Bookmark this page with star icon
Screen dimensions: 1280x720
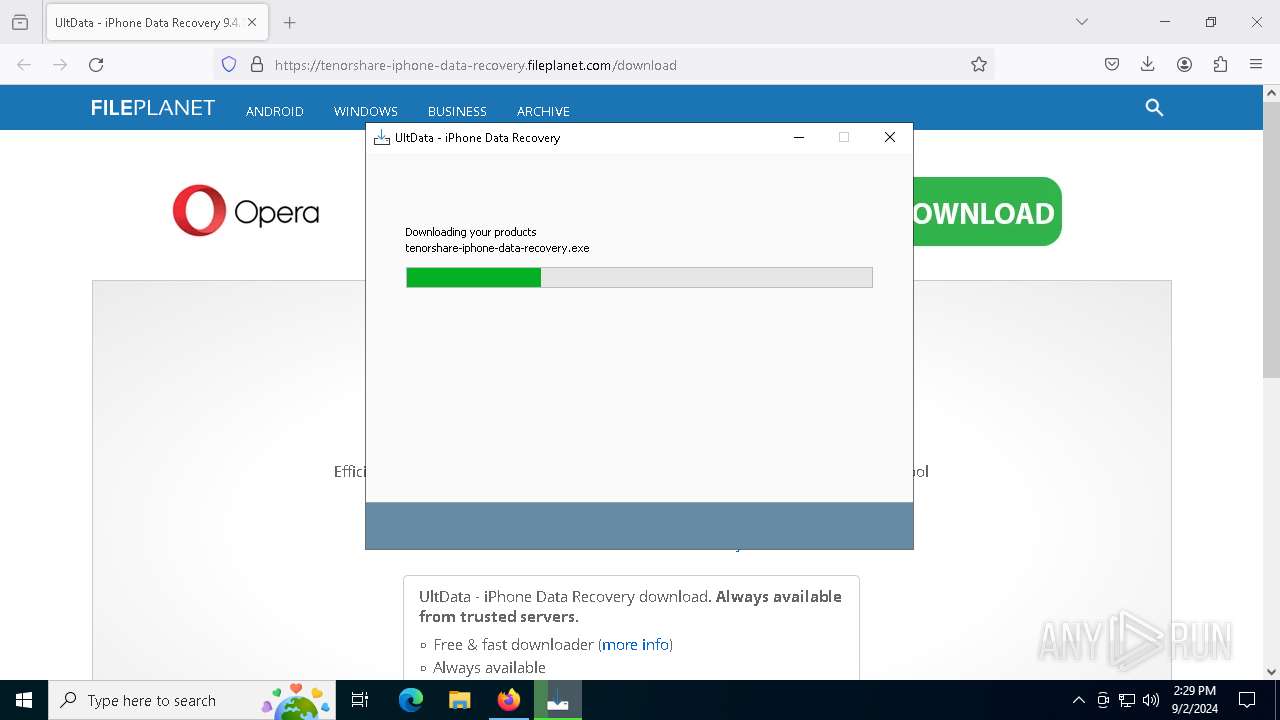tap(979, 65)
